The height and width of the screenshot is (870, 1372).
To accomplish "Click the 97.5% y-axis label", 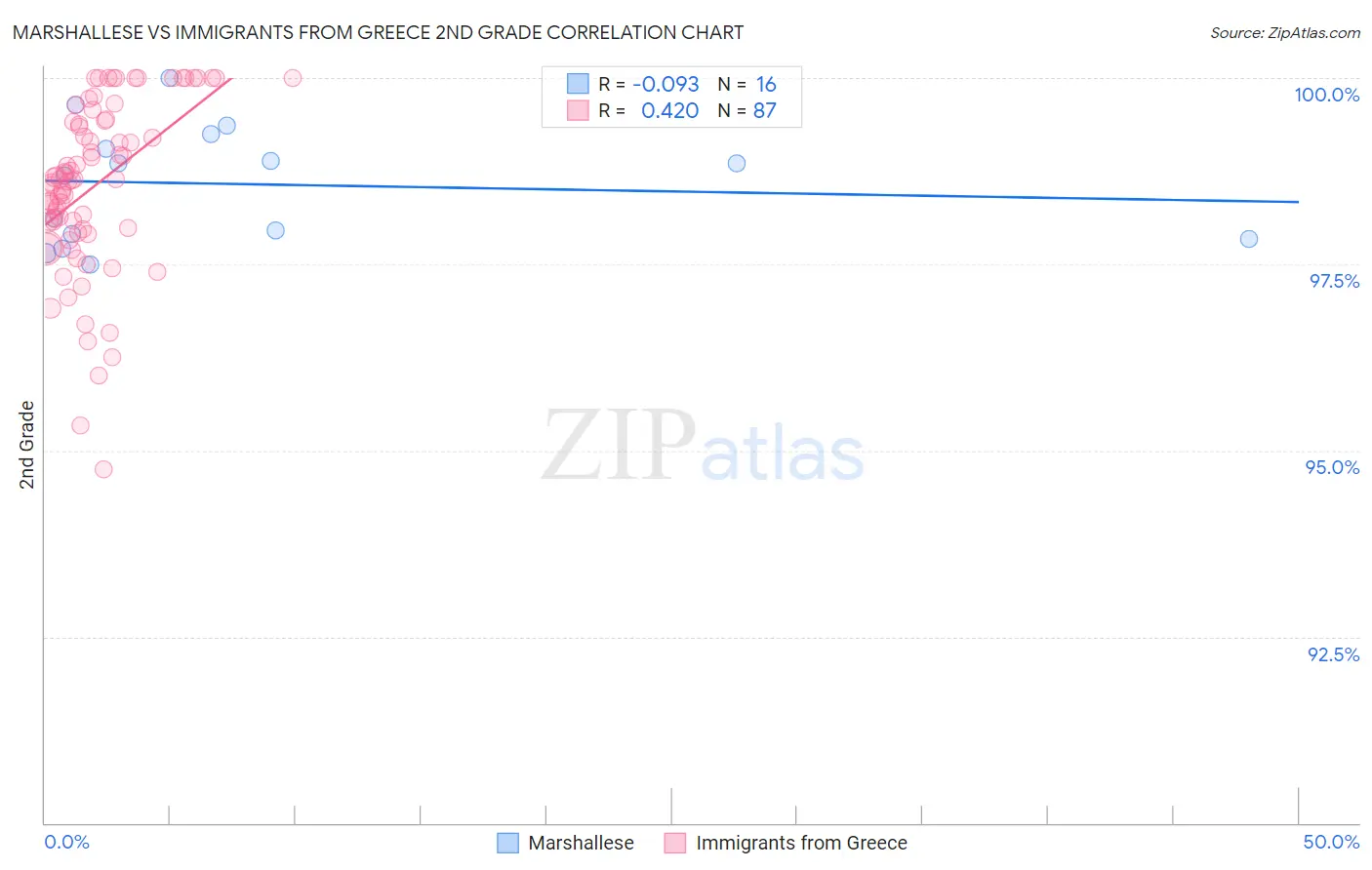I will tap(1334, 281).
